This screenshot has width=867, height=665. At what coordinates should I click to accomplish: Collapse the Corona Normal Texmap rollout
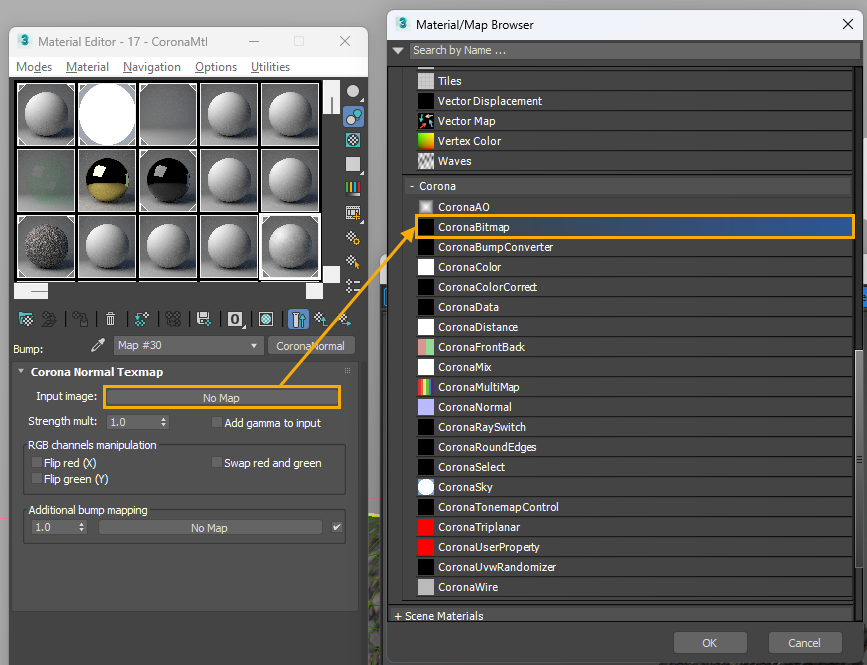[21, 371]
